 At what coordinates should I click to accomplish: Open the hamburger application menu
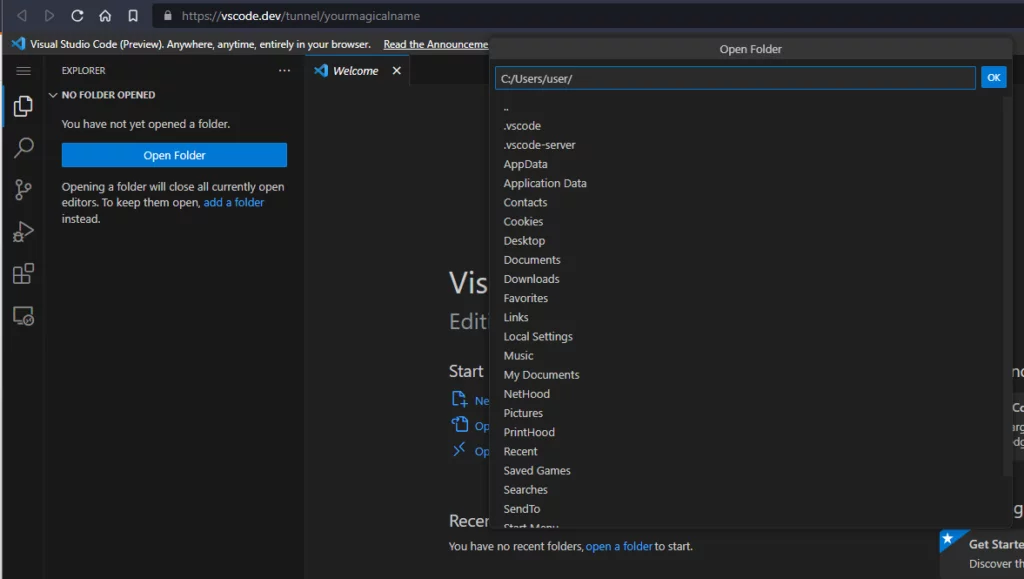tap(23, 71)
